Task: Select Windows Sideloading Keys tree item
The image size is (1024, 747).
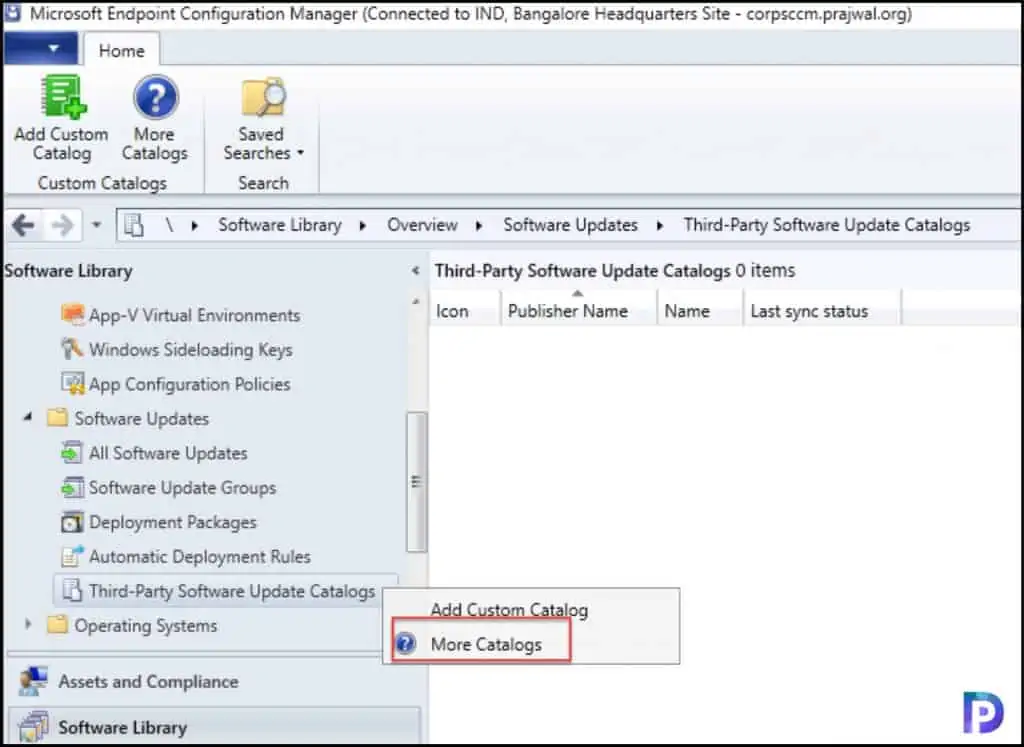Action: point(191,349)
